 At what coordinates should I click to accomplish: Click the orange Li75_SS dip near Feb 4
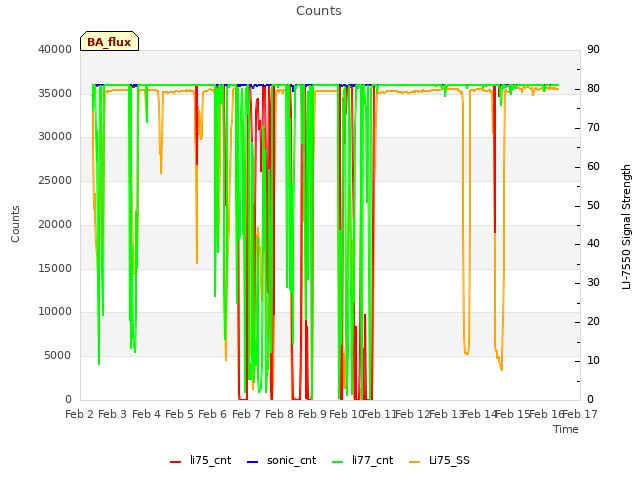point(161,171)
